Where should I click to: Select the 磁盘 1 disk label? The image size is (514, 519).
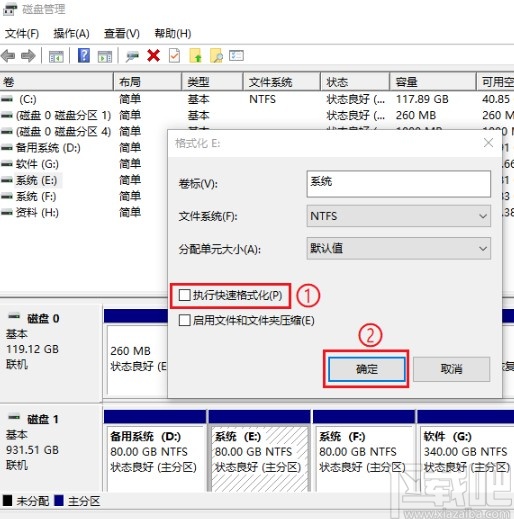point(43,419)
